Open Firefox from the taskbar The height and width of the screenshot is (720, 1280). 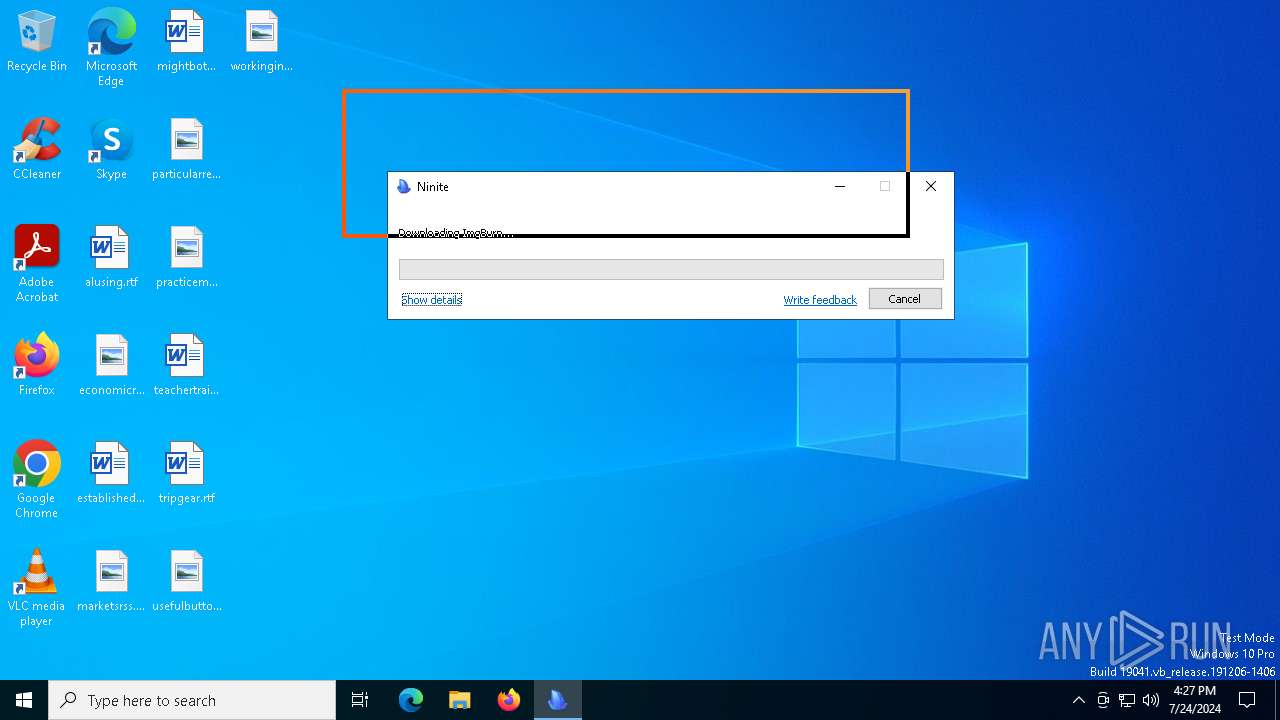click(x=509, y=700)
